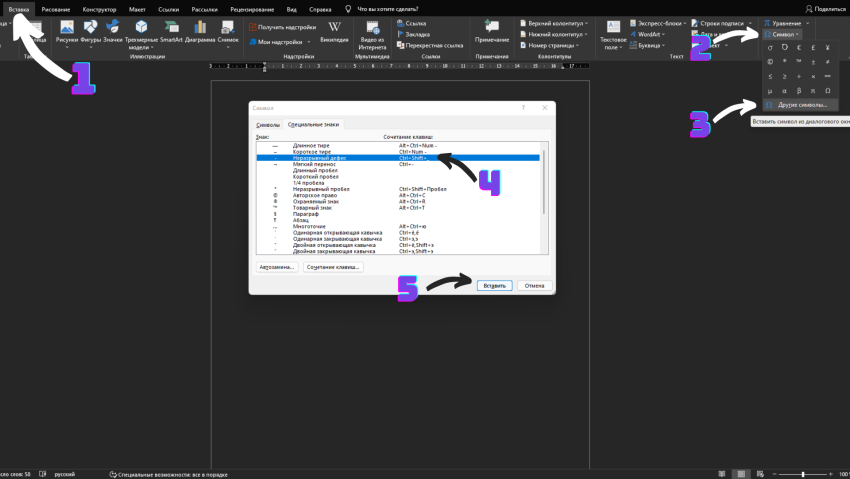Open Трехмерные модели 3D models
This screenshot has height=479, width=850.
141,35
